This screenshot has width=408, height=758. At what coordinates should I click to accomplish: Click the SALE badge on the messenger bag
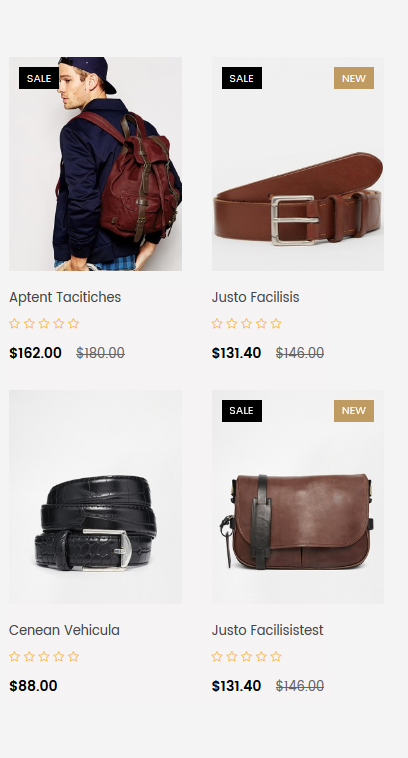click(x=242, y=410)
